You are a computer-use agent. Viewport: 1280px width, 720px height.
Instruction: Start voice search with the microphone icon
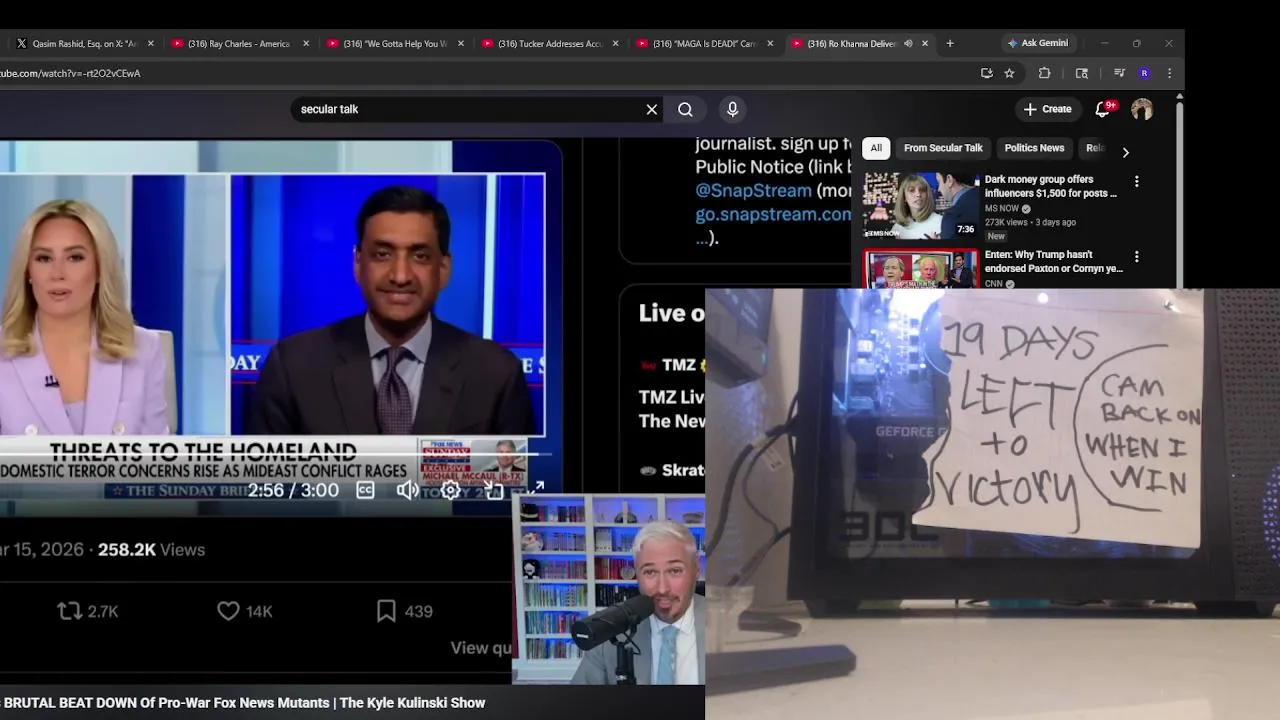pyautogui.click(x=732, y=109)
